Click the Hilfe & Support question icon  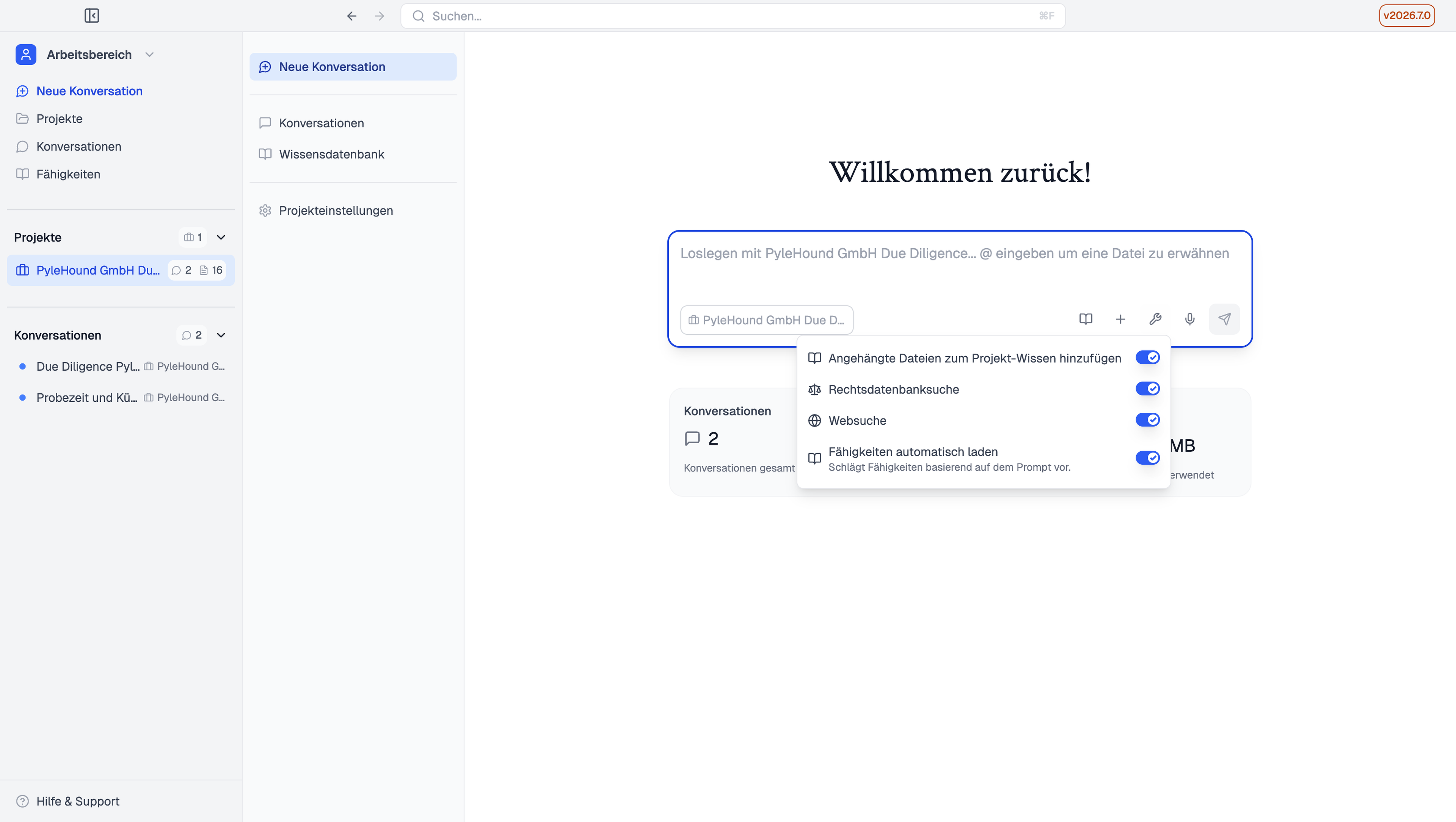(23, 801)
